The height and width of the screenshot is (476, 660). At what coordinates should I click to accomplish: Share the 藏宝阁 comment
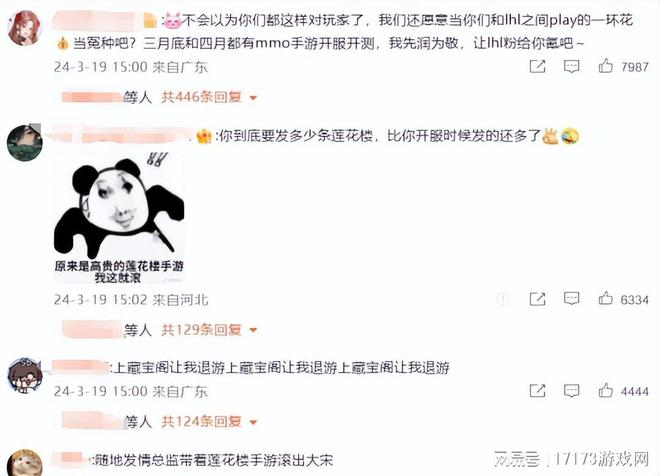tap(537, 391)
